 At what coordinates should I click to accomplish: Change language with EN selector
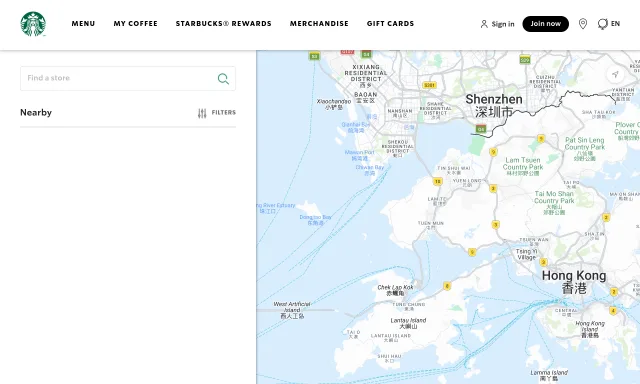(609, 24)
